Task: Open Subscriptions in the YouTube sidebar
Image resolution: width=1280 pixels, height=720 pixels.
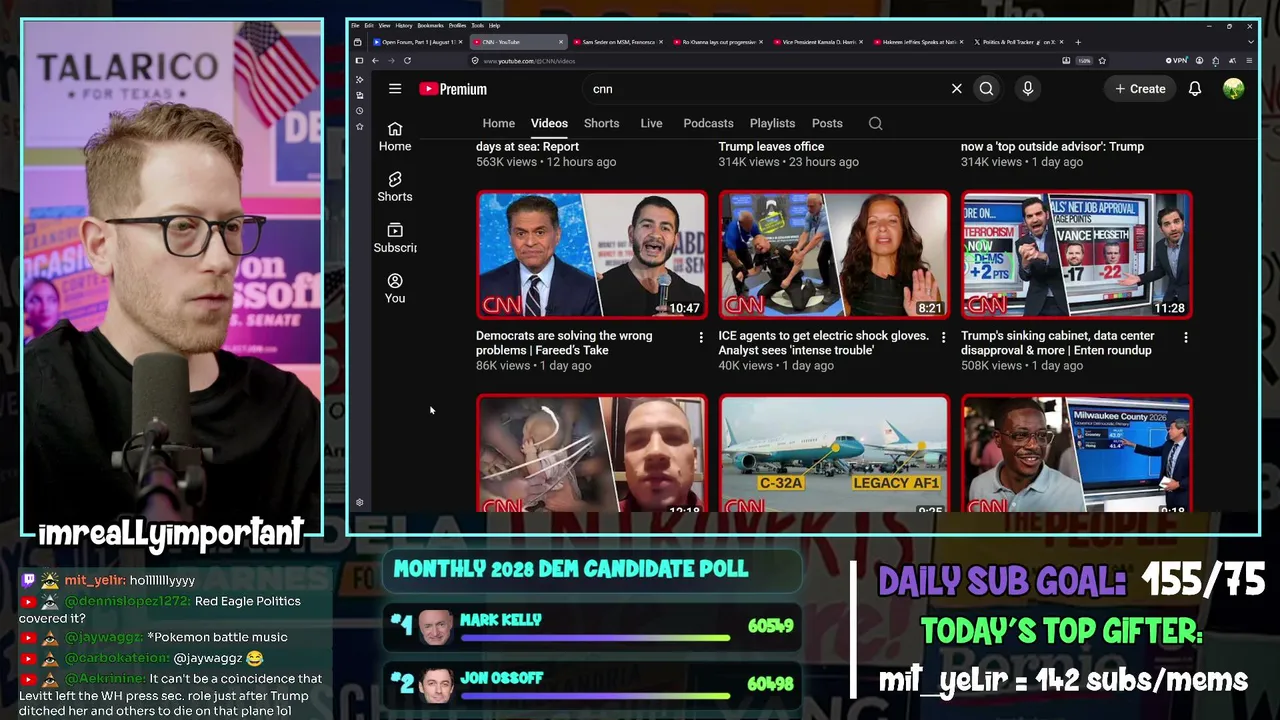Action: (x=395, y=238)
